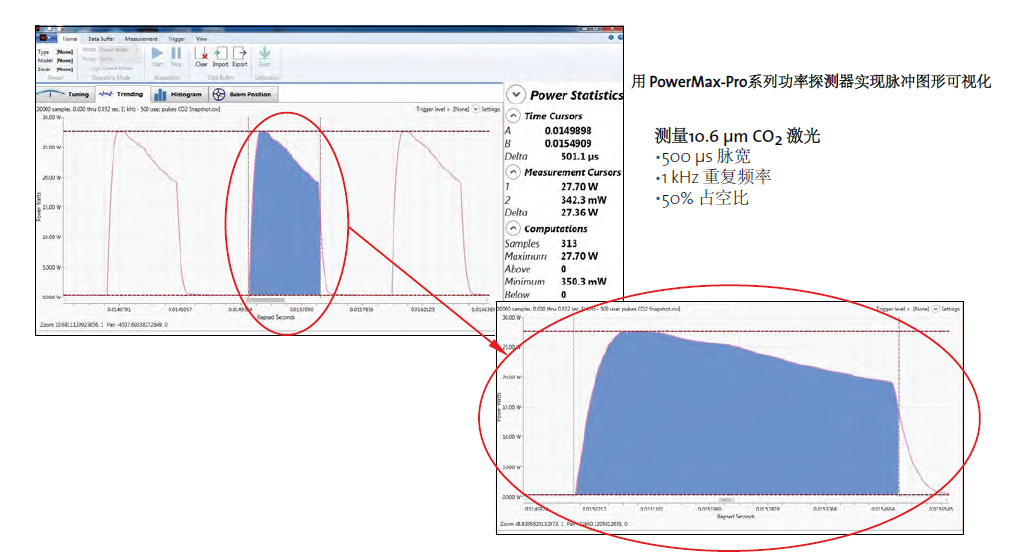Open the Data Buffer ribbon tab
This screenshot has width=1019, height=555.
point(101,39)
